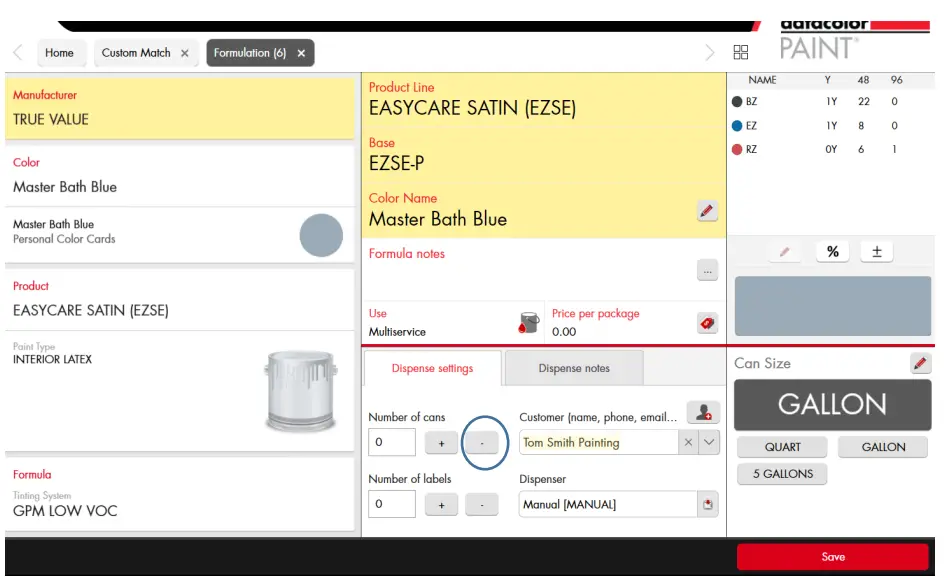
Task: Click the large GALLON can size display
Action: pos(832,405)
